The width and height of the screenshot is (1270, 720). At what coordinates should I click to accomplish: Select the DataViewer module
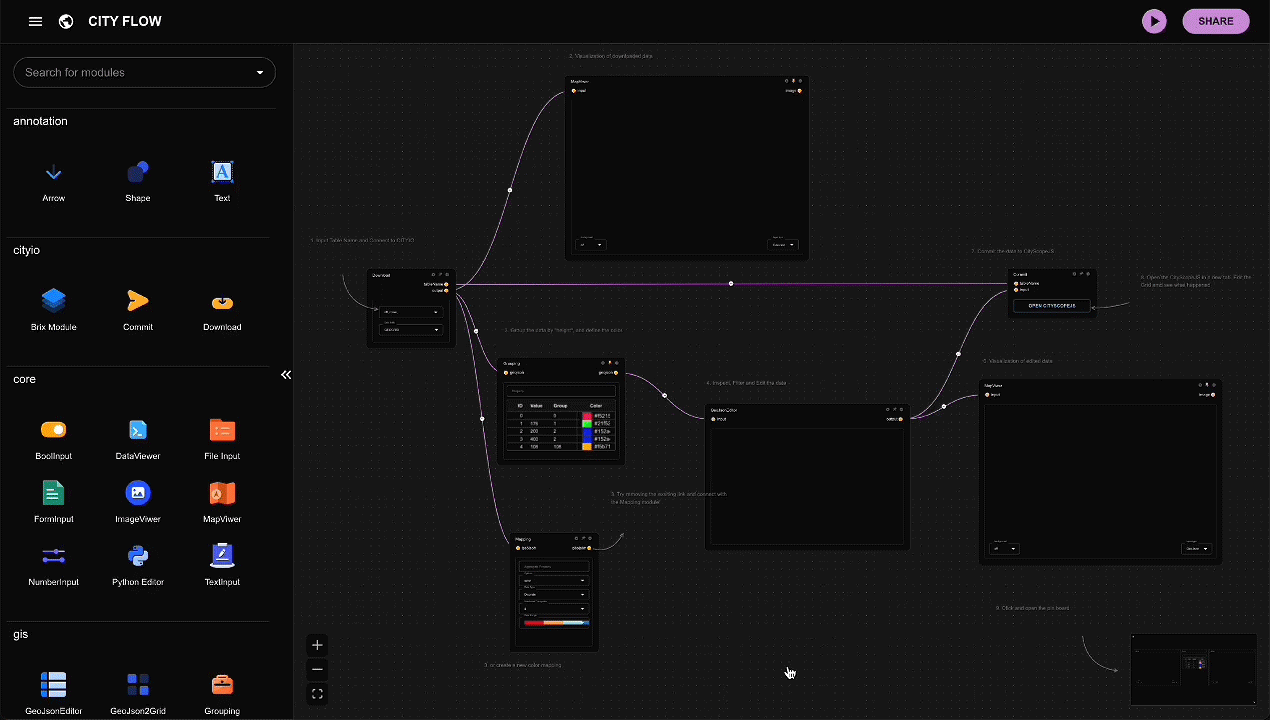(138, 438)
